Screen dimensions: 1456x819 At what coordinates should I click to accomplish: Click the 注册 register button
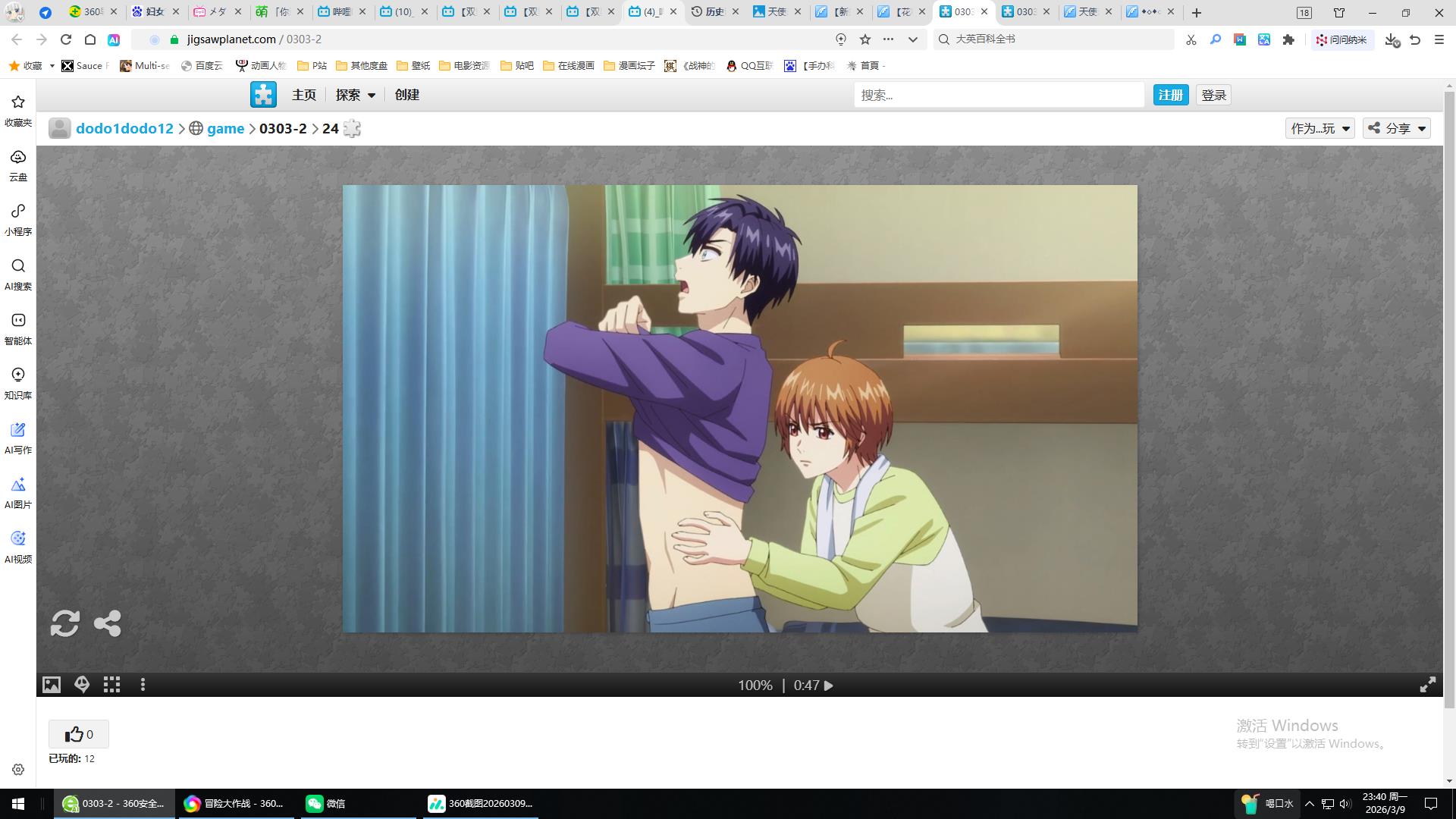point(1170,95)
